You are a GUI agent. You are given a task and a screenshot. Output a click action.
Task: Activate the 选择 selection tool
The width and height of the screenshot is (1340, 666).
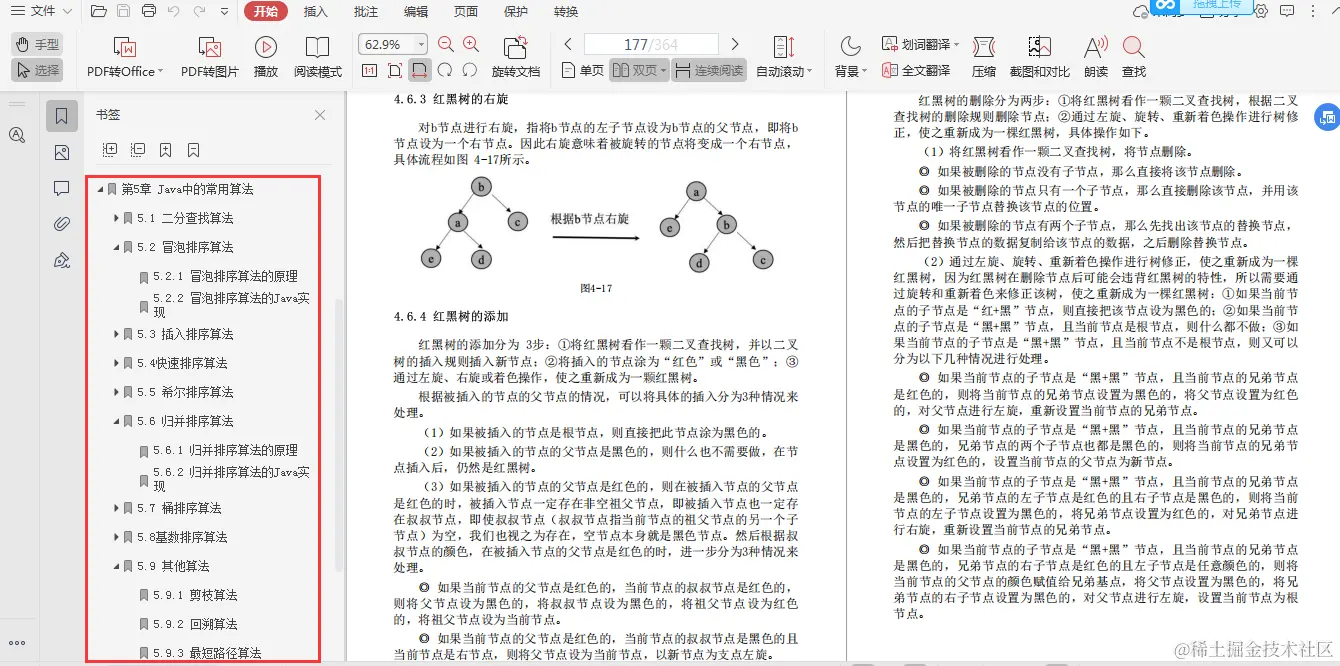click(x=38, y=69)
